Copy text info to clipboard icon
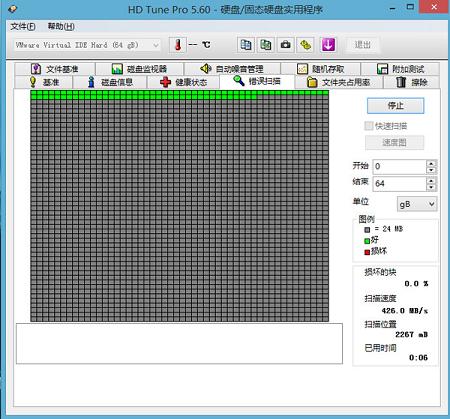The image size is (450, 419). (246, 45)
